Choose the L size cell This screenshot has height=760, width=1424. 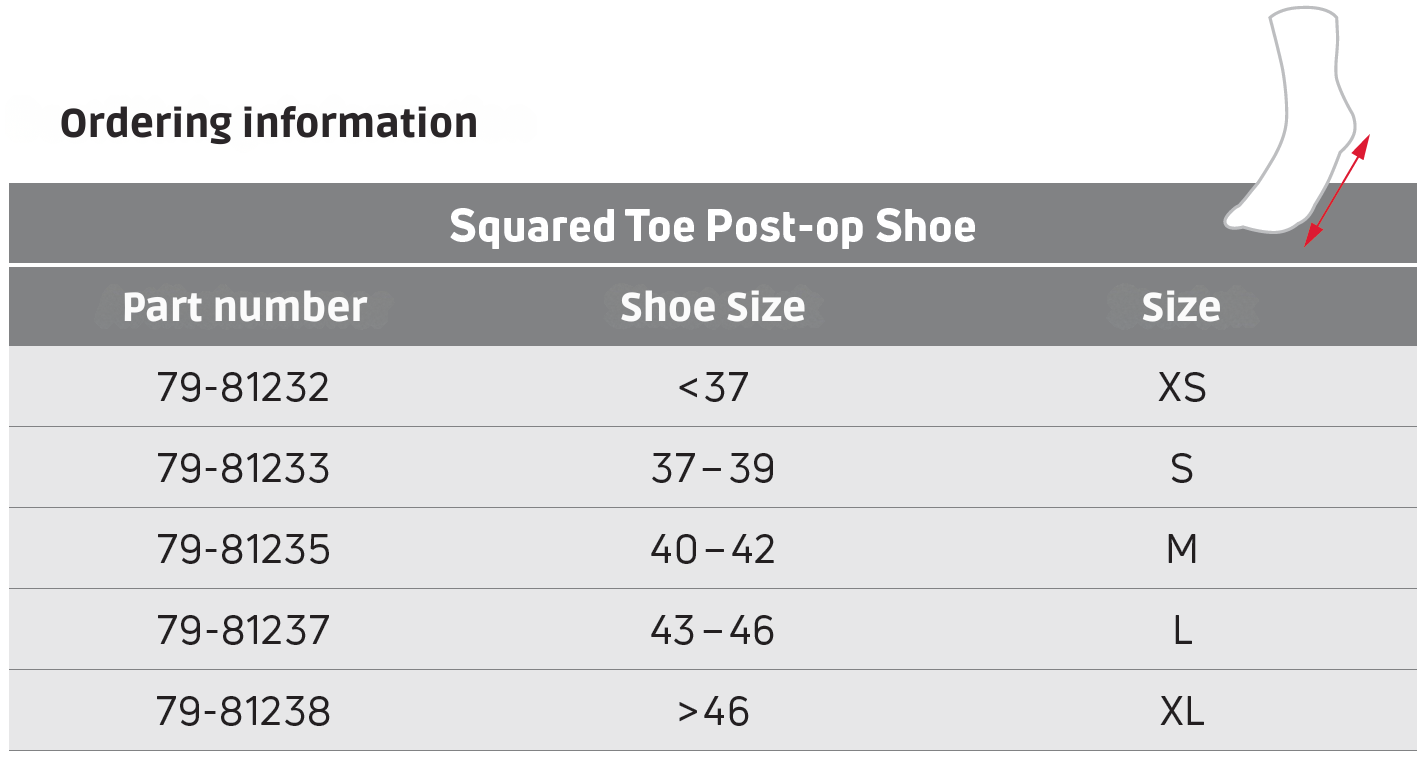coord(1181,630)
